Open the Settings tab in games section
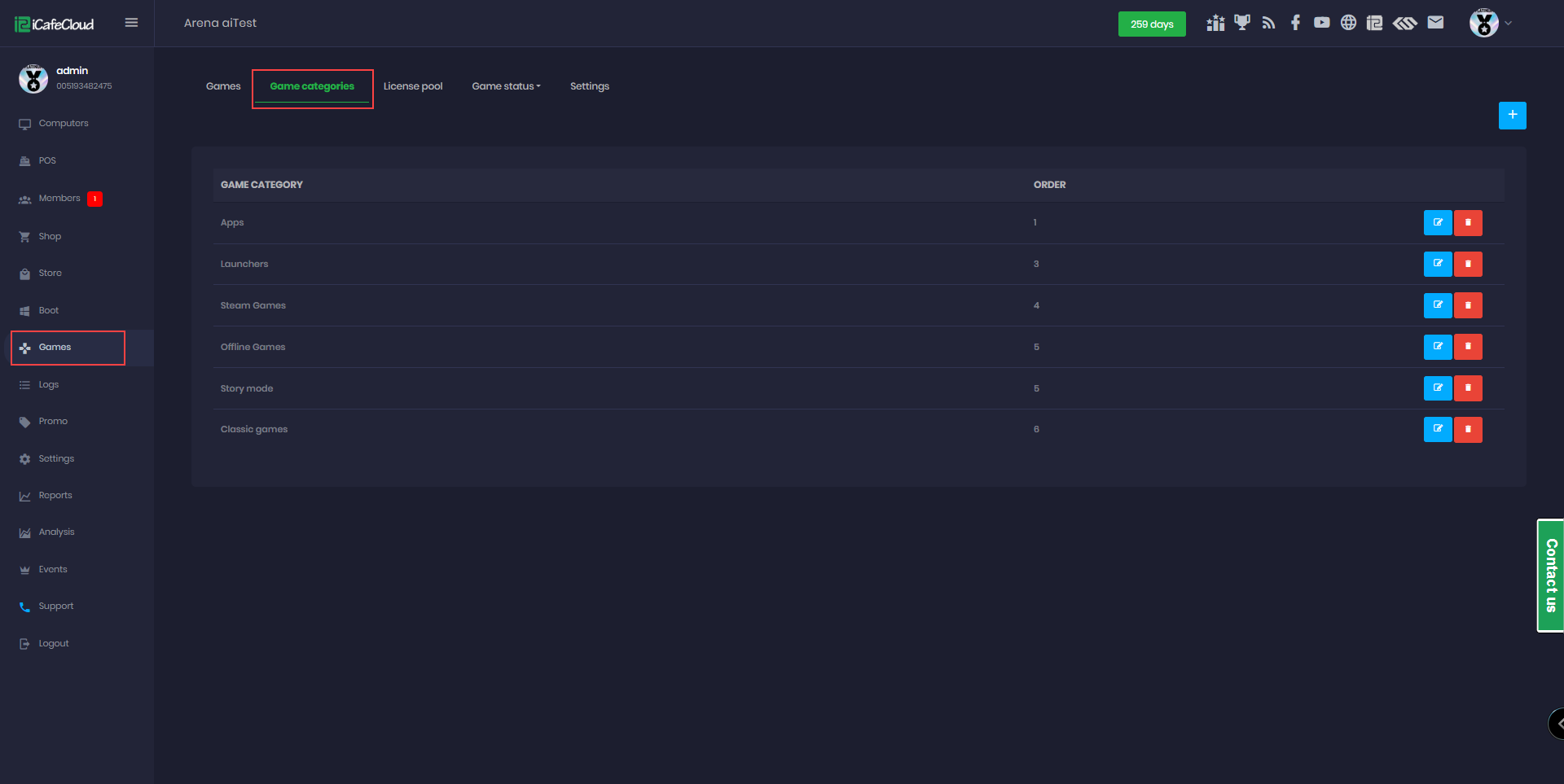 click(x=590, y=86)
